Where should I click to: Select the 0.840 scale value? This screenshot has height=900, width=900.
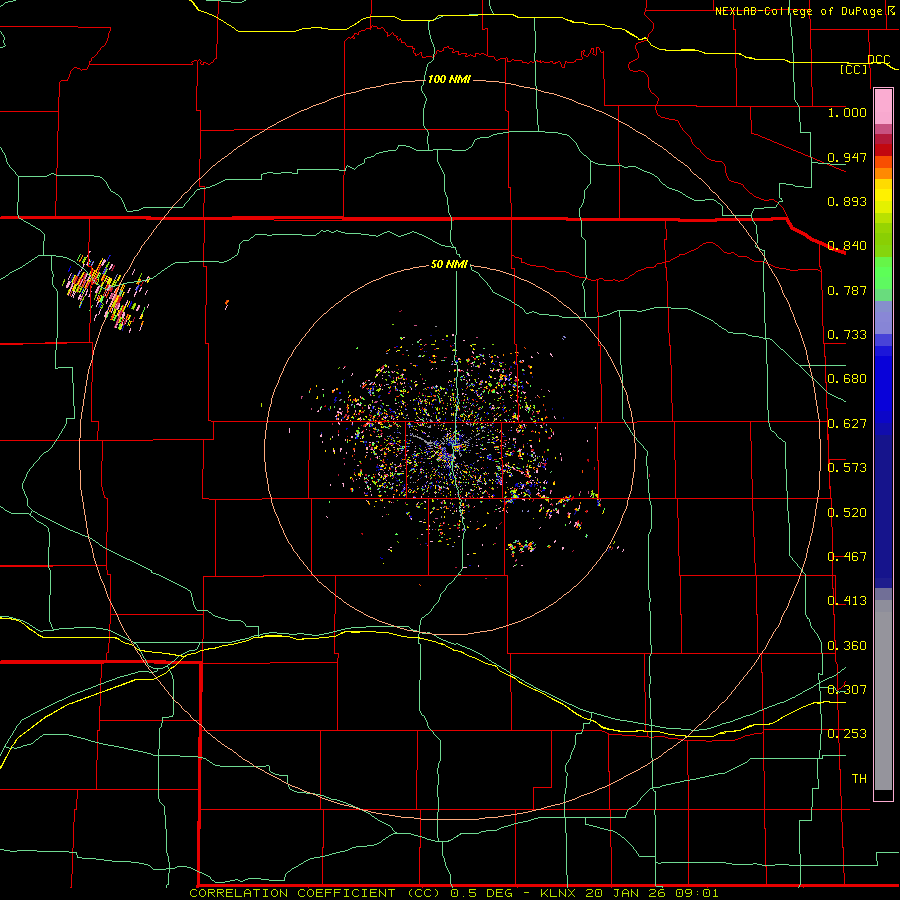pyautogui.click(x=847, y=245)
